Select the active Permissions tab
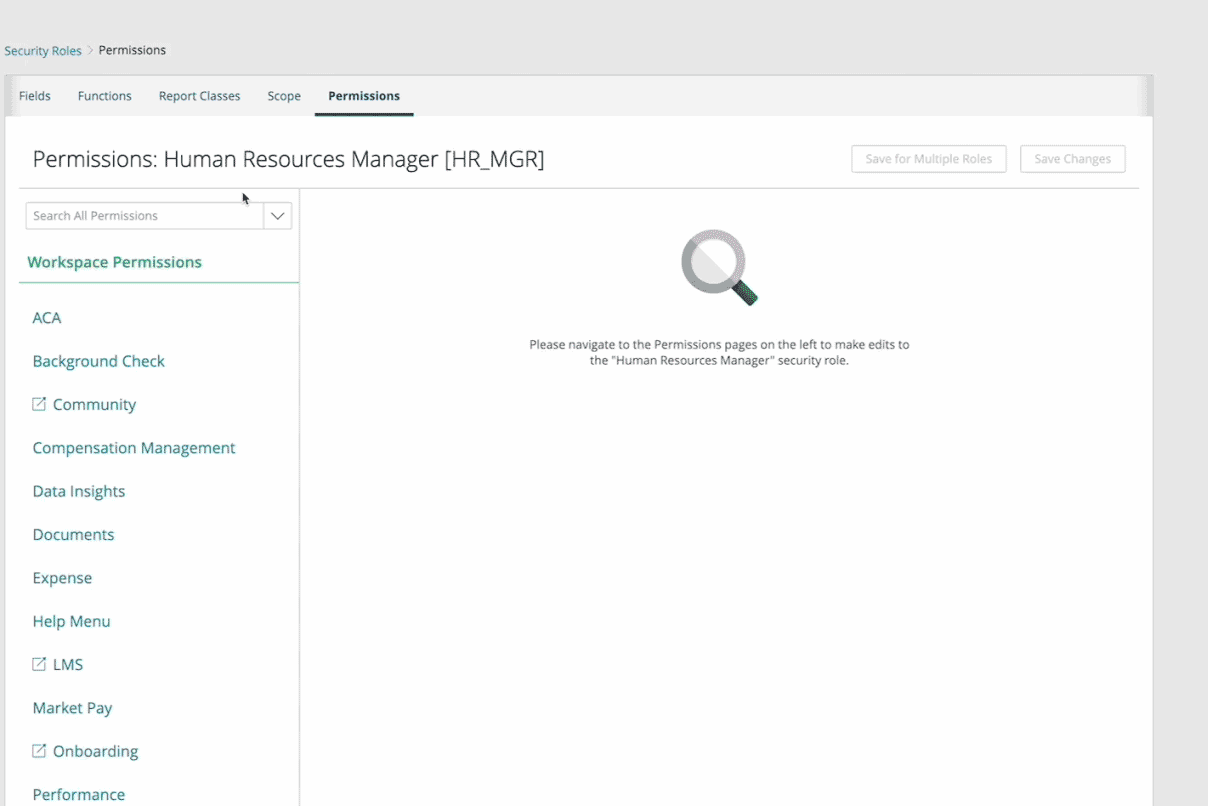Viewport: 1208px width, 806px height. pyautogui.click(x=364, y=96)
